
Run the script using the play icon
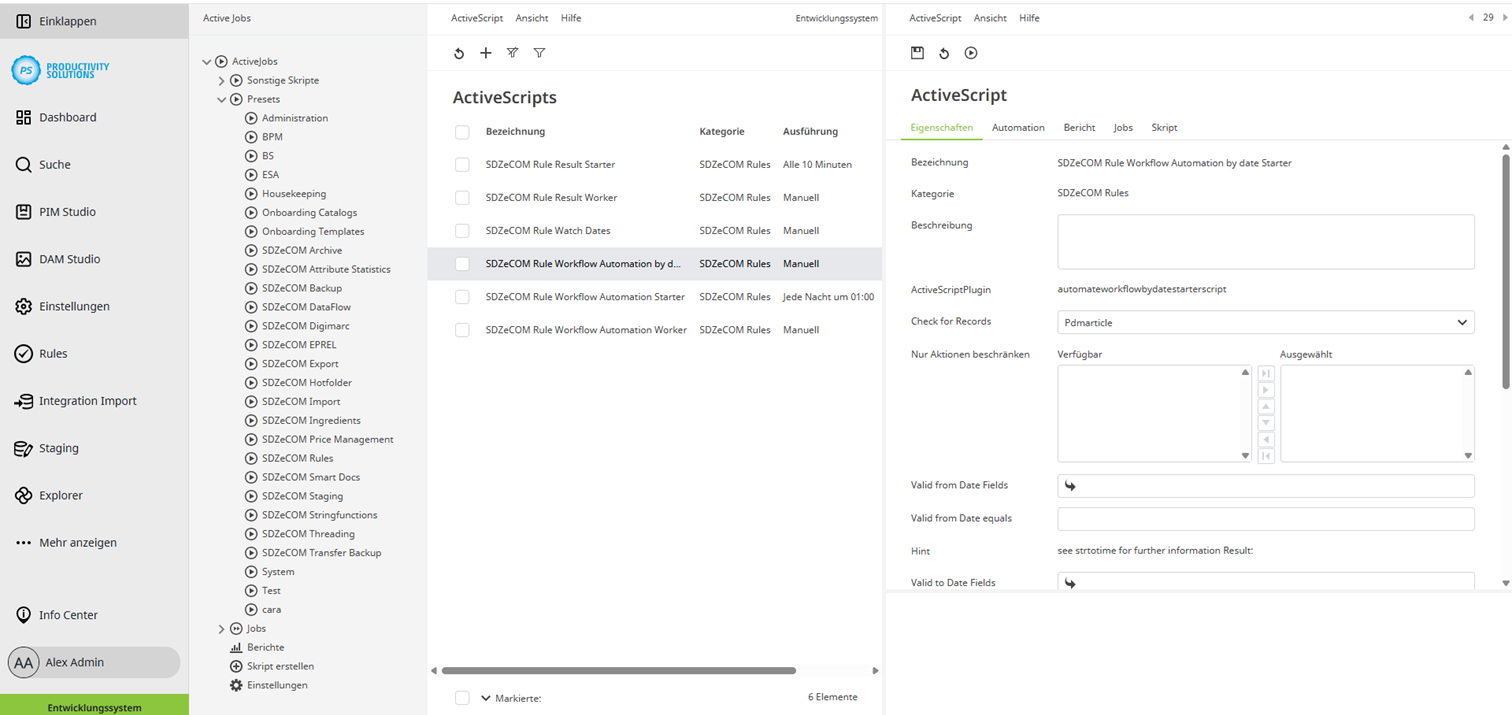pos(970,53)
